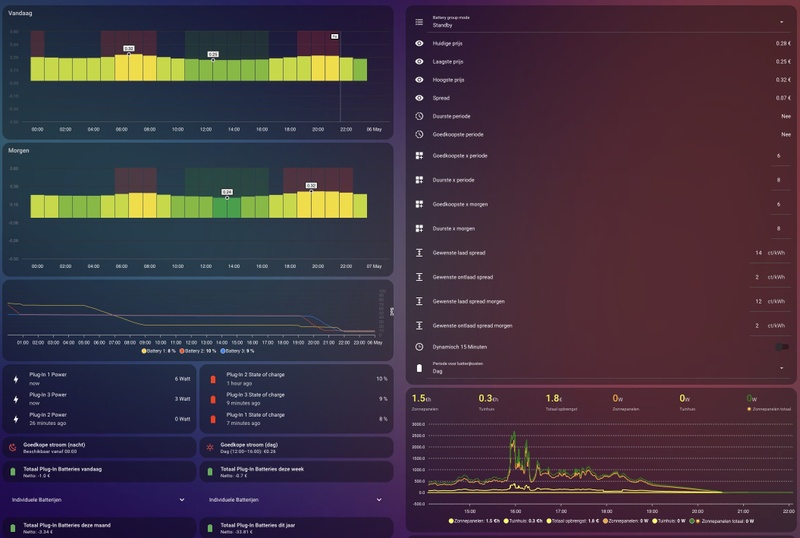
Task: Click the eye icon beside Hoogste prijs
Action: click(419, 80)
